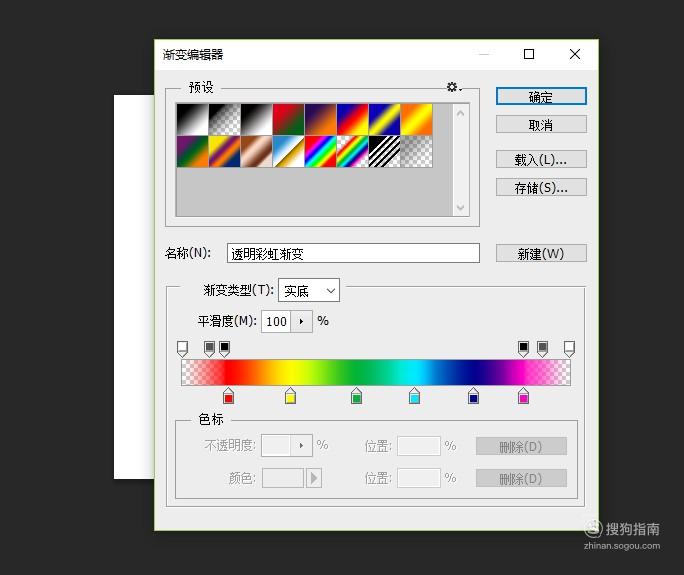Screen dimensions: 684x575
Task: Click the presets scrollbar down arrow
Action: click(461, 207)
